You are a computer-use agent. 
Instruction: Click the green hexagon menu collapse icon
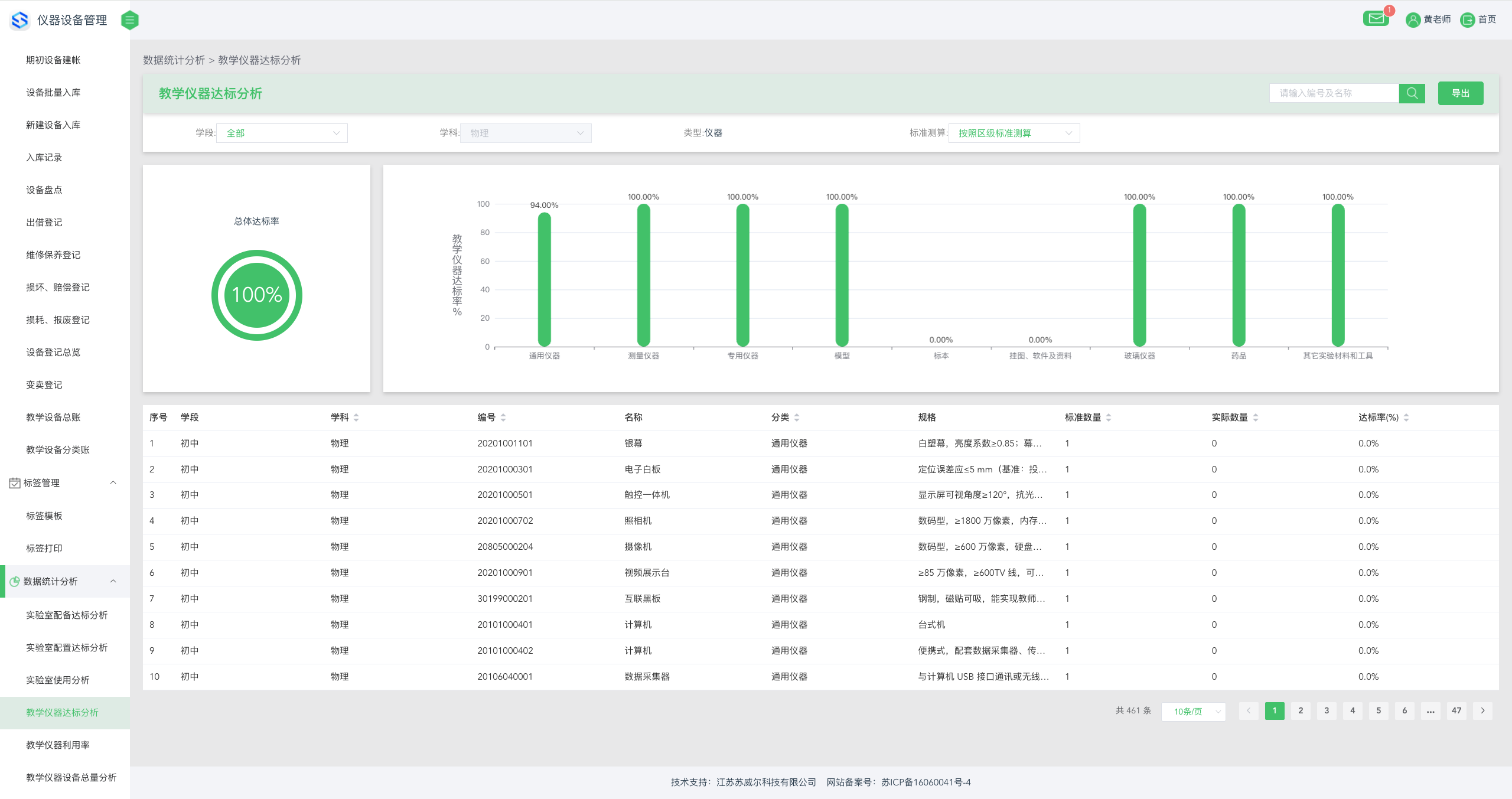click(129, 20)
